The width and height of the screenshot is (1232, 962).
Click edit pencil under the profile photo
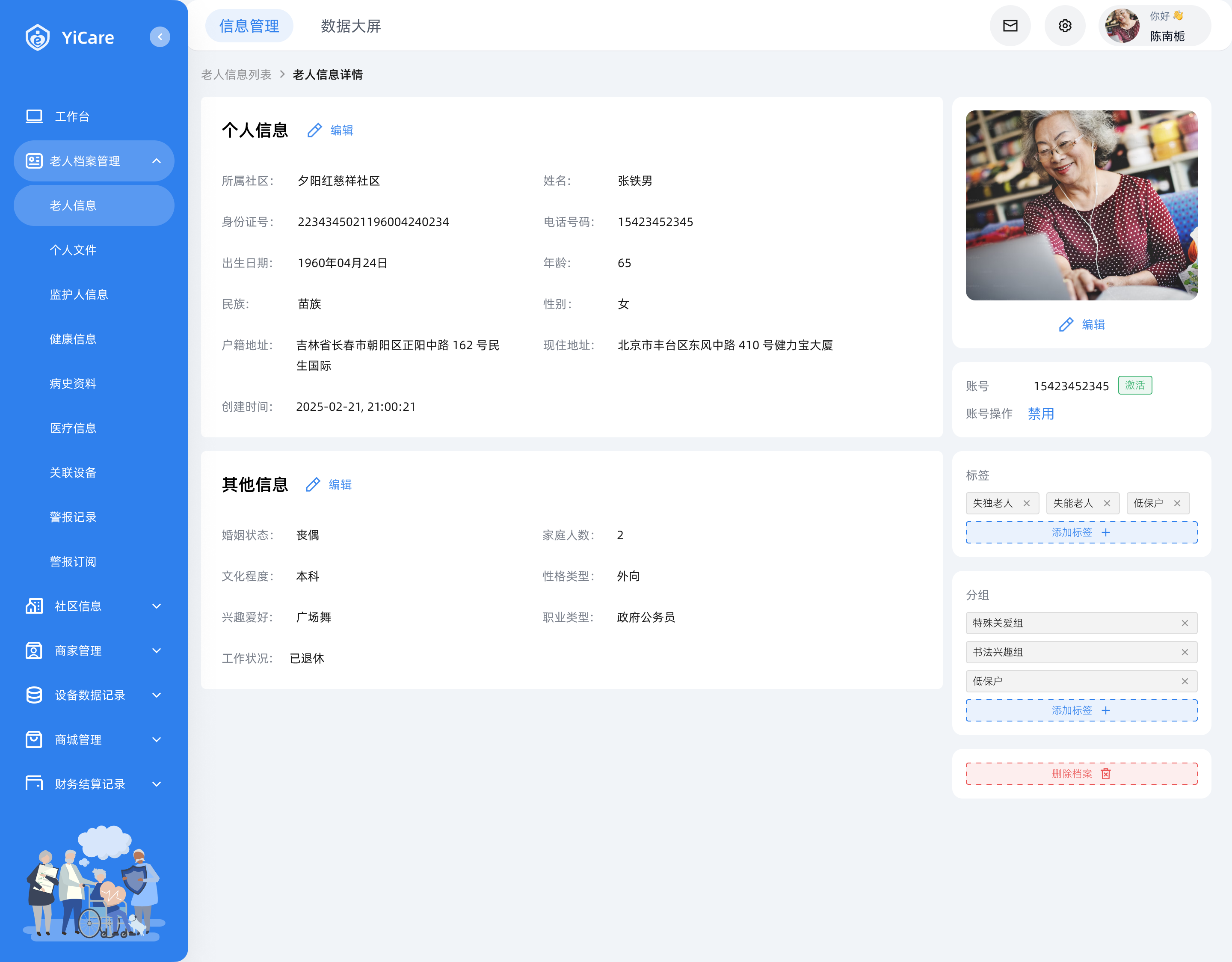pyautogui.click(x=1066, y=324)
